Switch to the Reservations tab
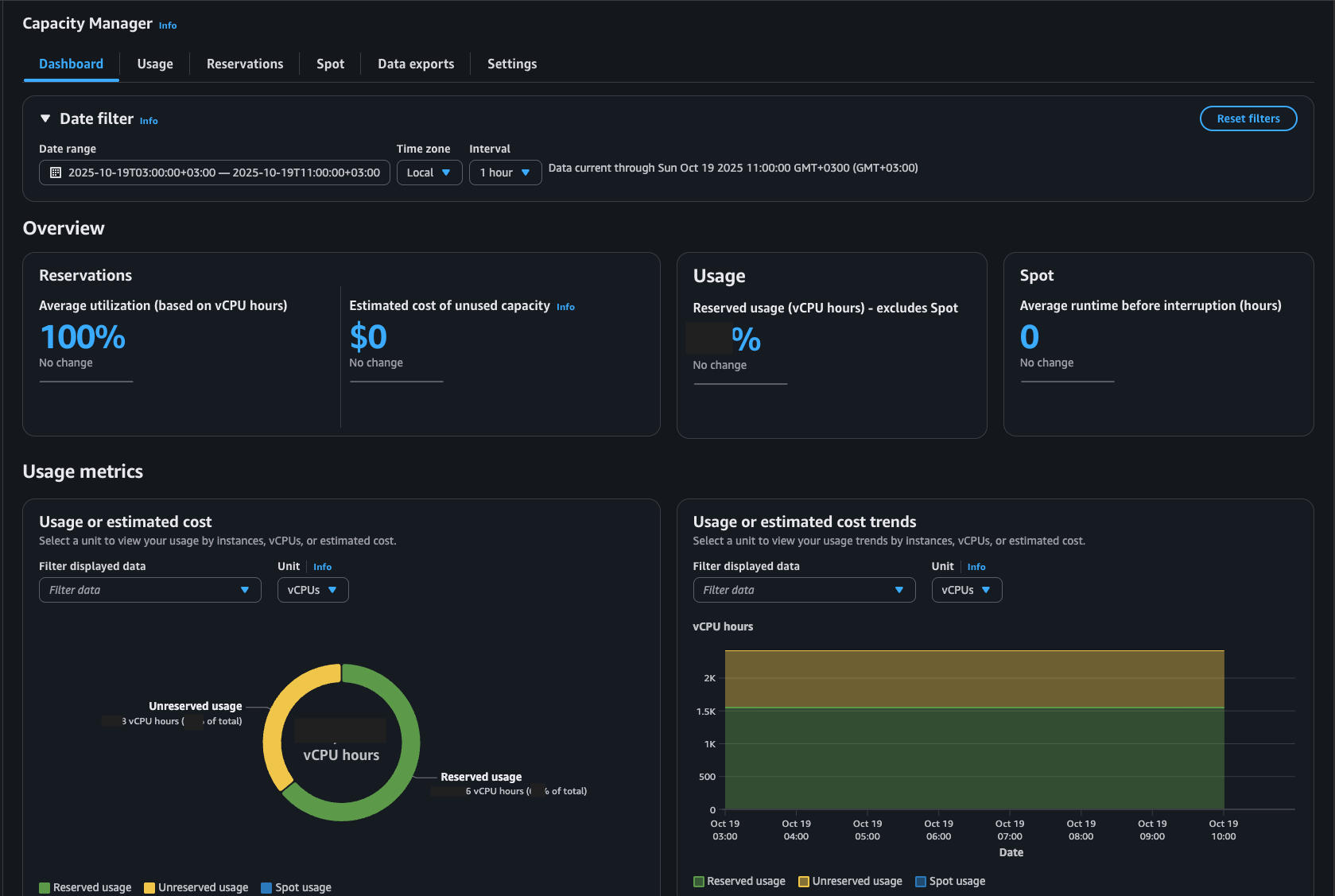 245,64
